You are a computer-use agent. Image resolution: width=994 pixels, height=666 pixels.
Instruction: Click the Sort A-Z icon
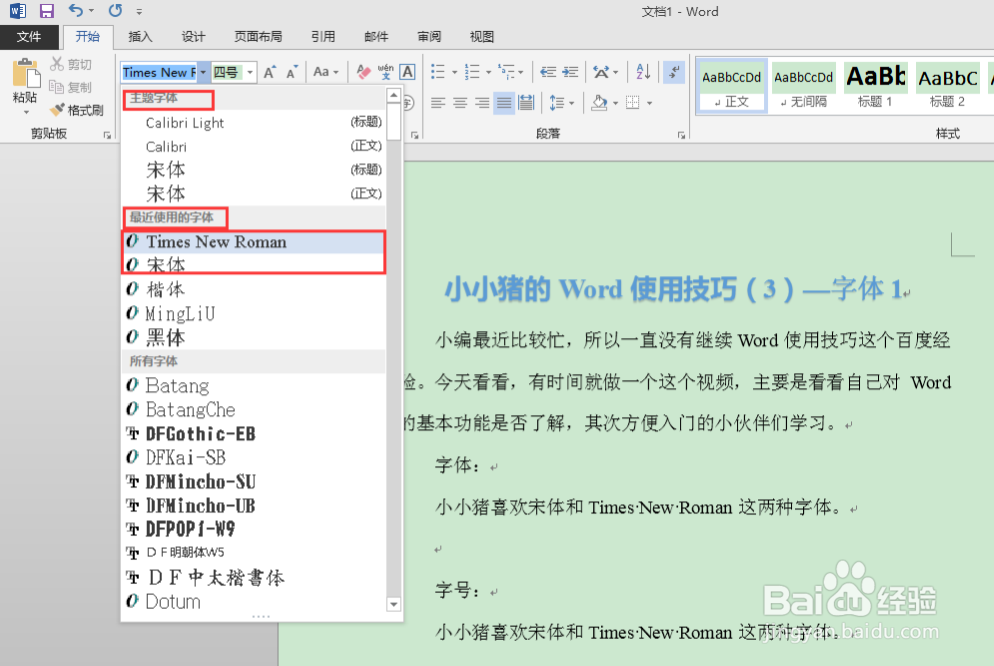(643, 72)
